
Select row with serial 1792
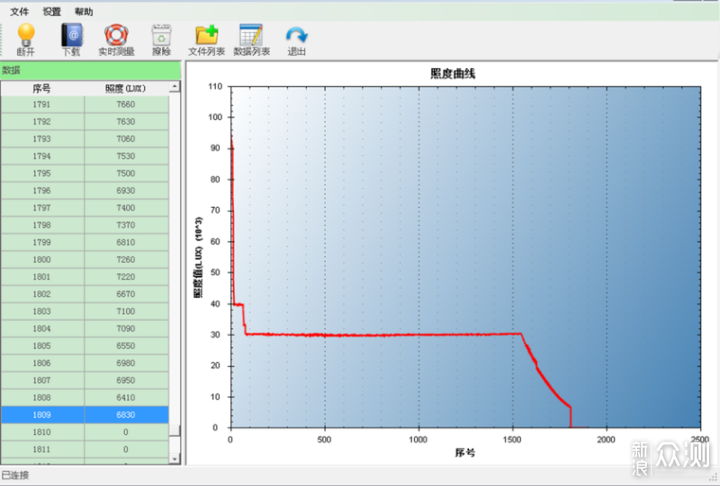coord(84,122)
